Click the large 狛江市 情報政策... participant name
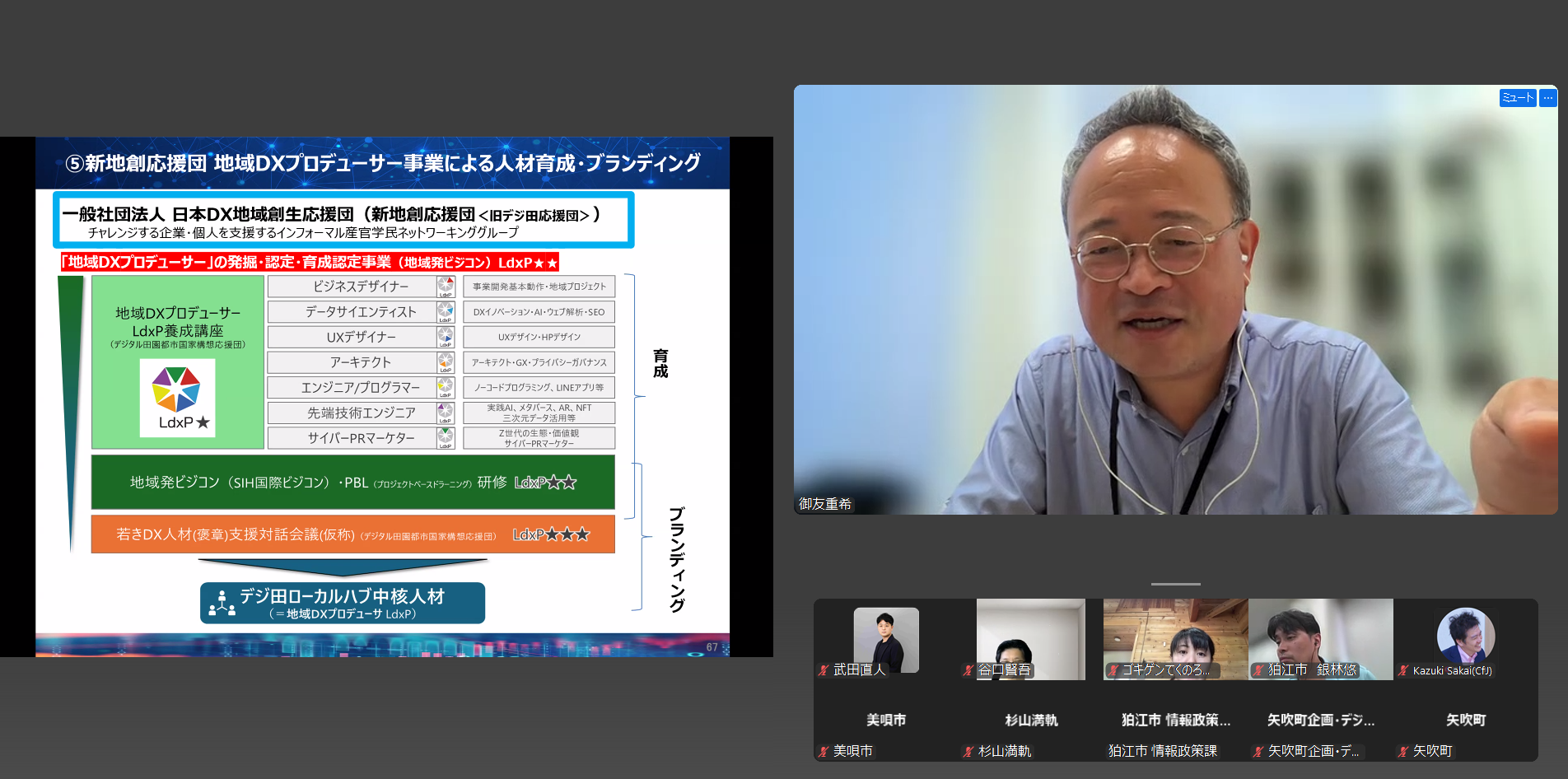Screen dimensions: 1568x779 point(1176,720)
